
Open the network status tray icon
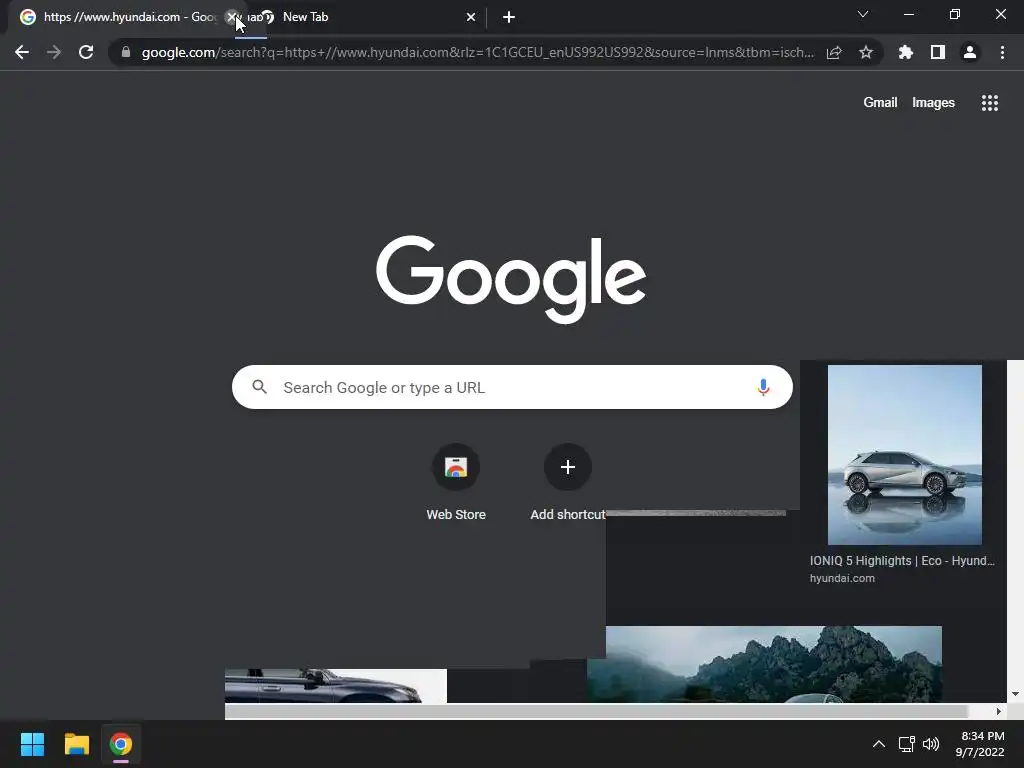coord(906,744)
